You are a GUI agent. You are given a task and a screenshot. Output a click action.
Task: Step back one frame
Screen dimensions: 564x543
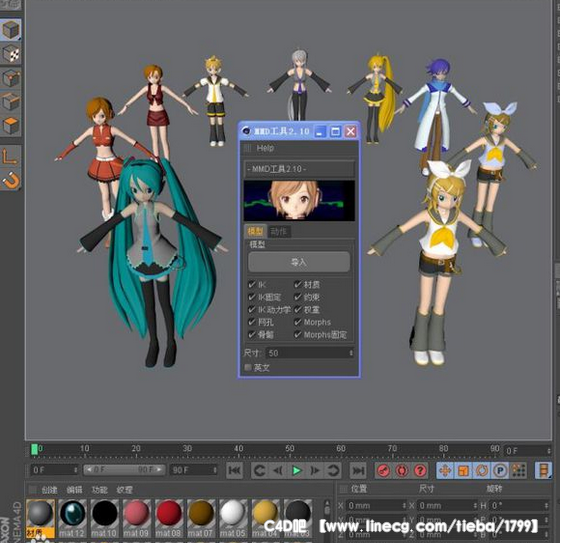(x=278, y=470)
